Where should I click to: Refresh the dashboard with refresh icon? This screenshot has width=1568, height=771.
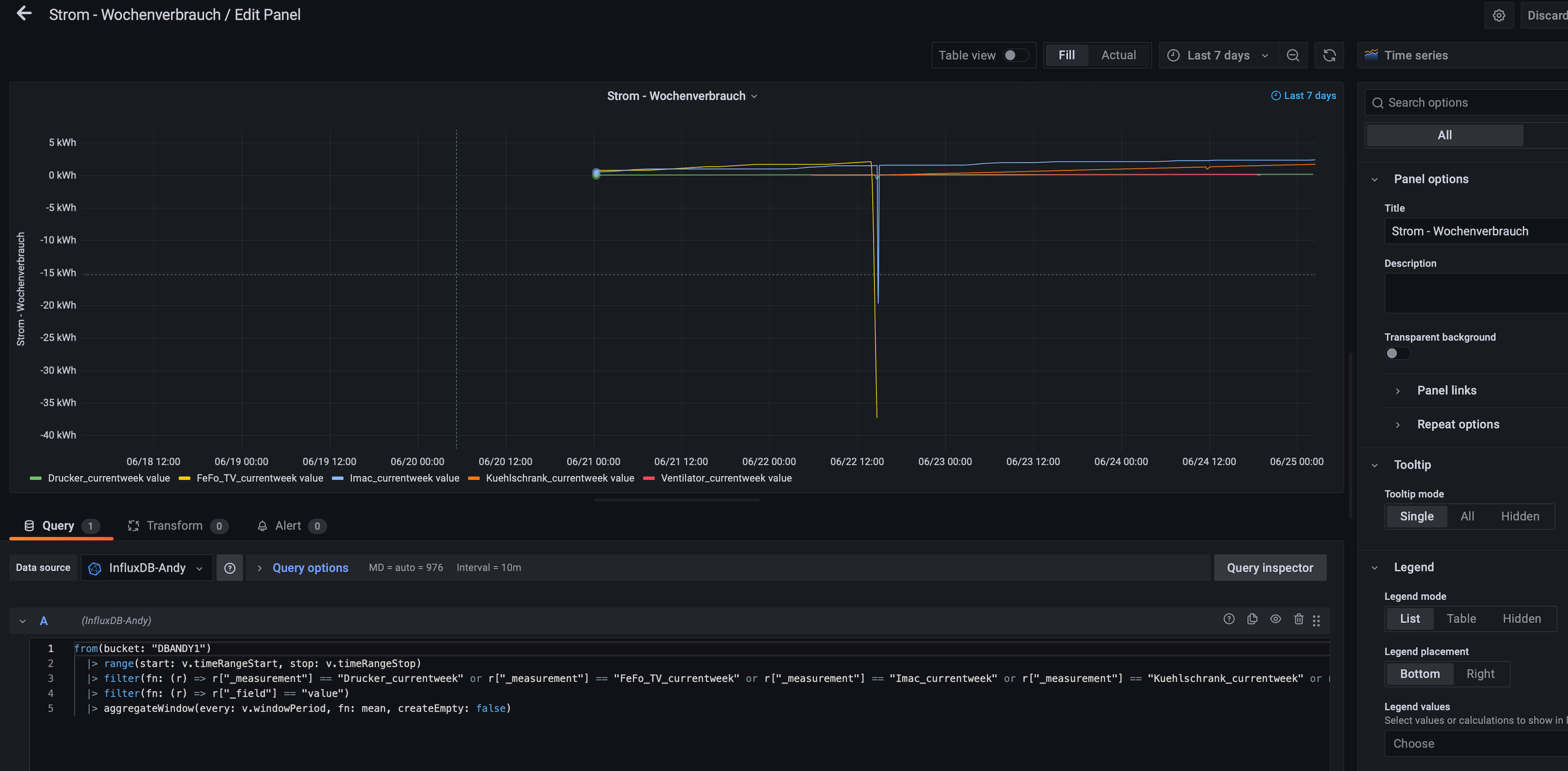point(1329,55)
